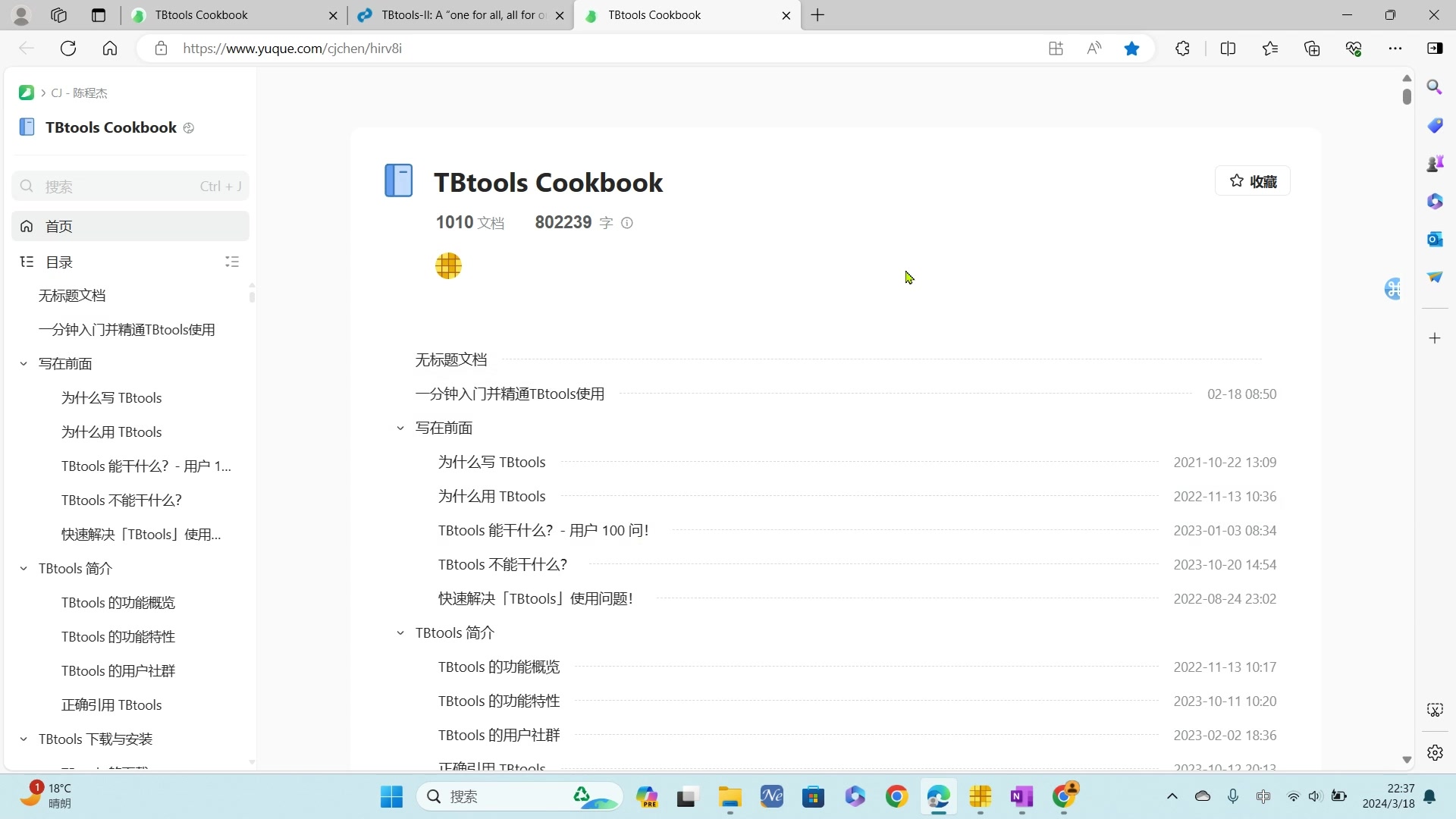Collapse the TBtools 简介 section in sidebar
1456x819 pixels.
(x=24, y=569)
